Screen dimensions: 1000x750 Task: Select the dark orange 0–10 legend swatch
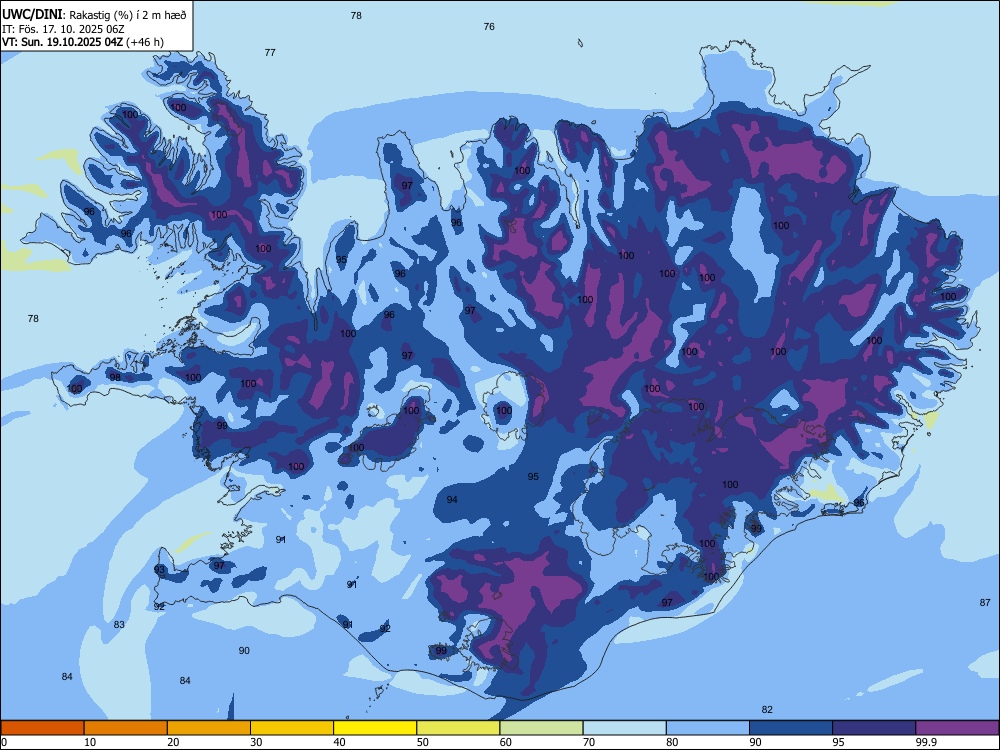click(x=42, y=728)
